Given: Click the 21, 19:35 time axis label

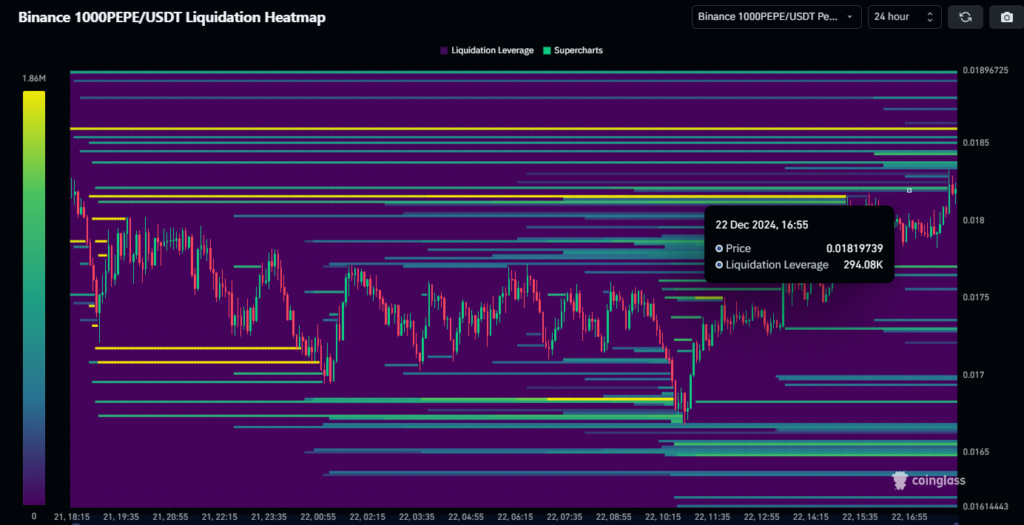Looking at the screenshot, I should (x=121, y=517).
